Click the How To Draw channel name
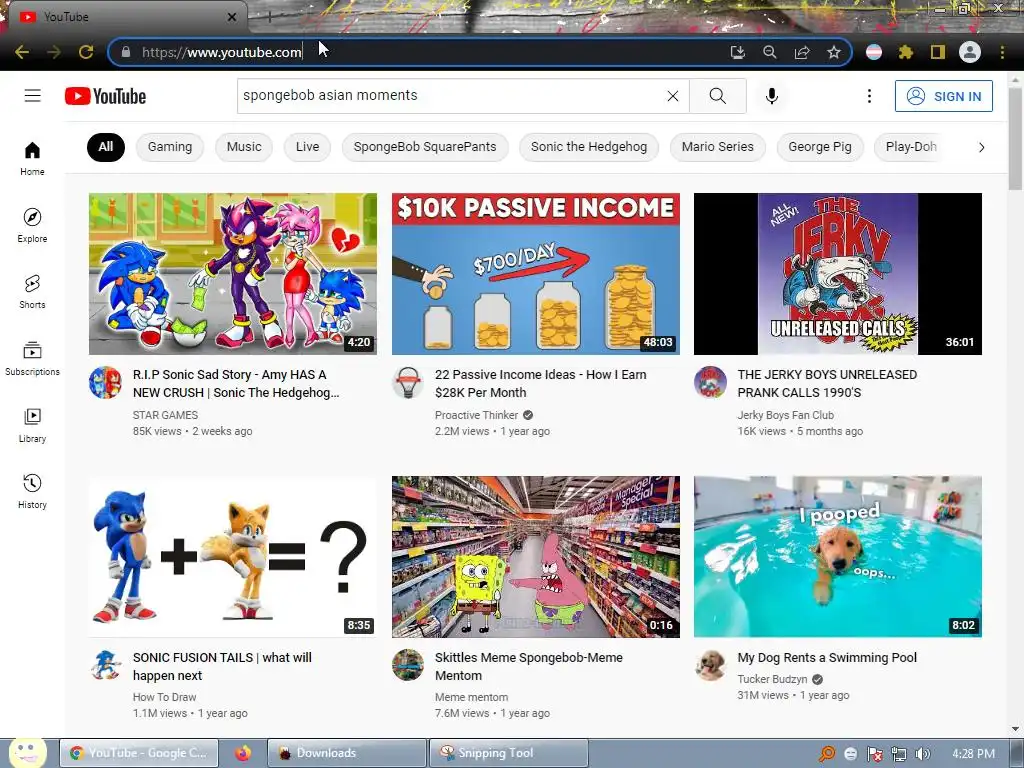Image resolution: width=1024 pixels, height=768 pixels. [x=164, y=697]
